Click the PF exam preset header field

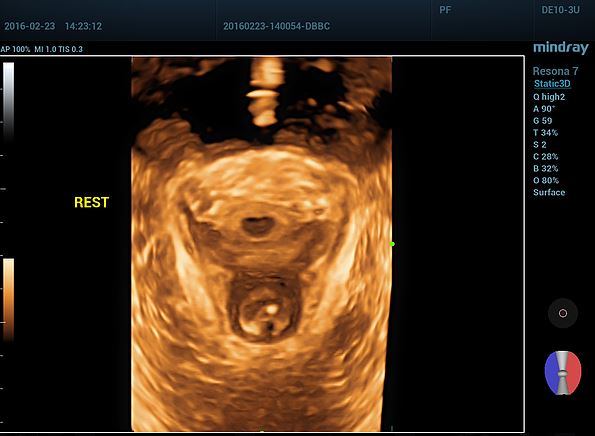[x=445, y=10]
